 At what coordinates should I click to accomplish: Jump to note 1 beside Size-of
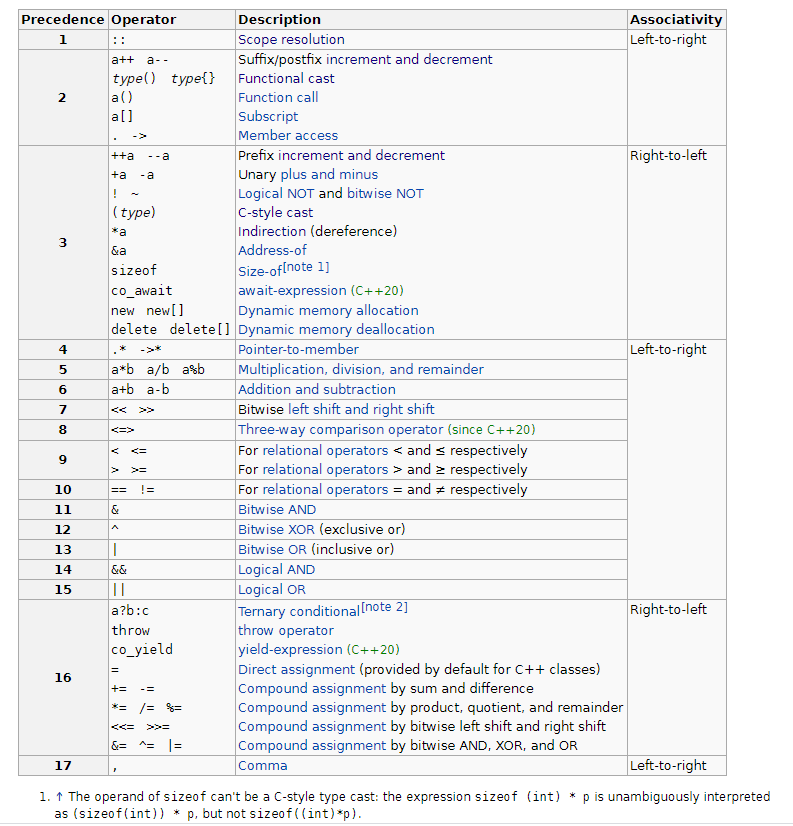[x=306, y=267]
